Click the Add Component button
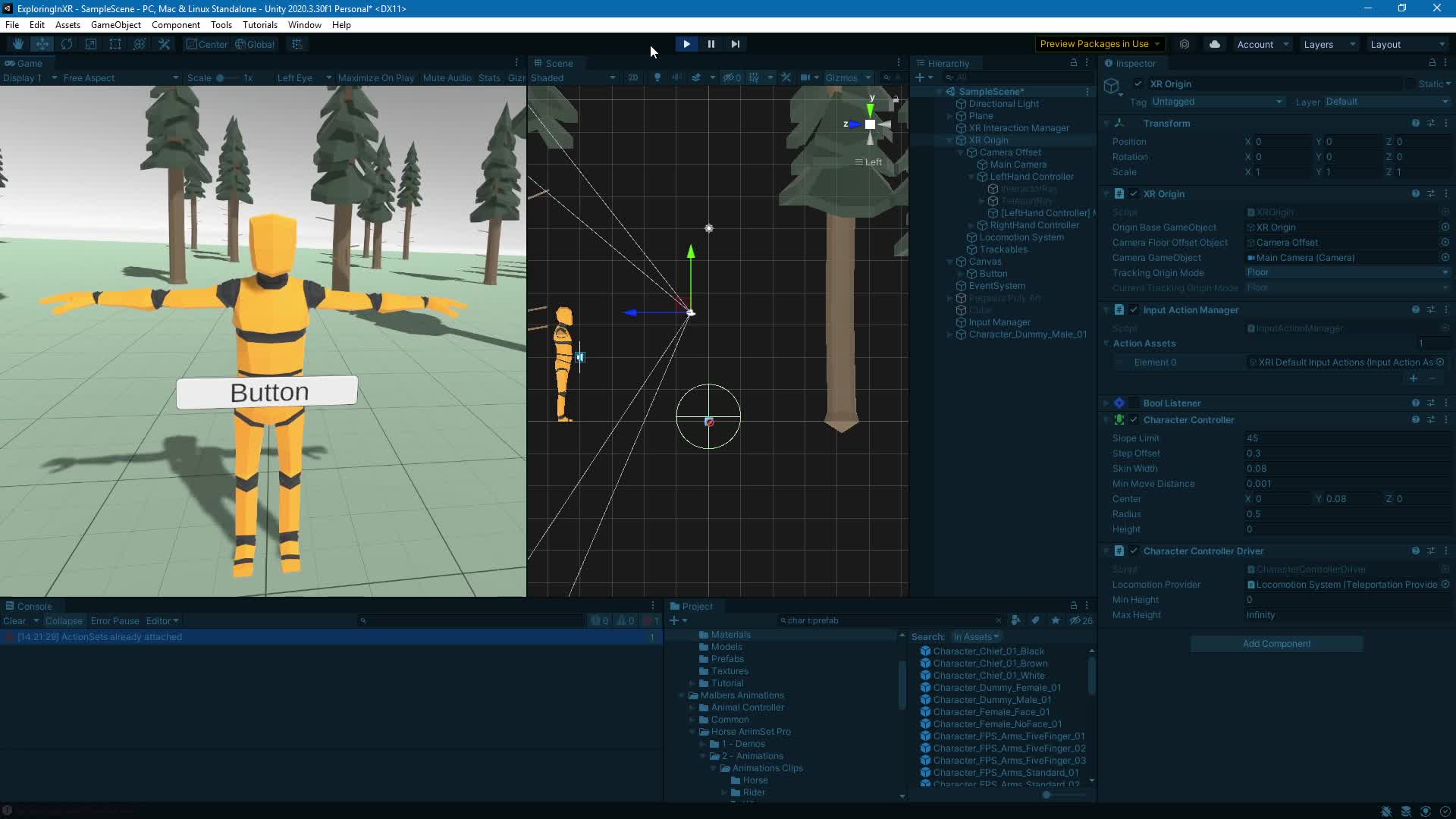This screenshot has height=819, width=1456. [1276, 644]
